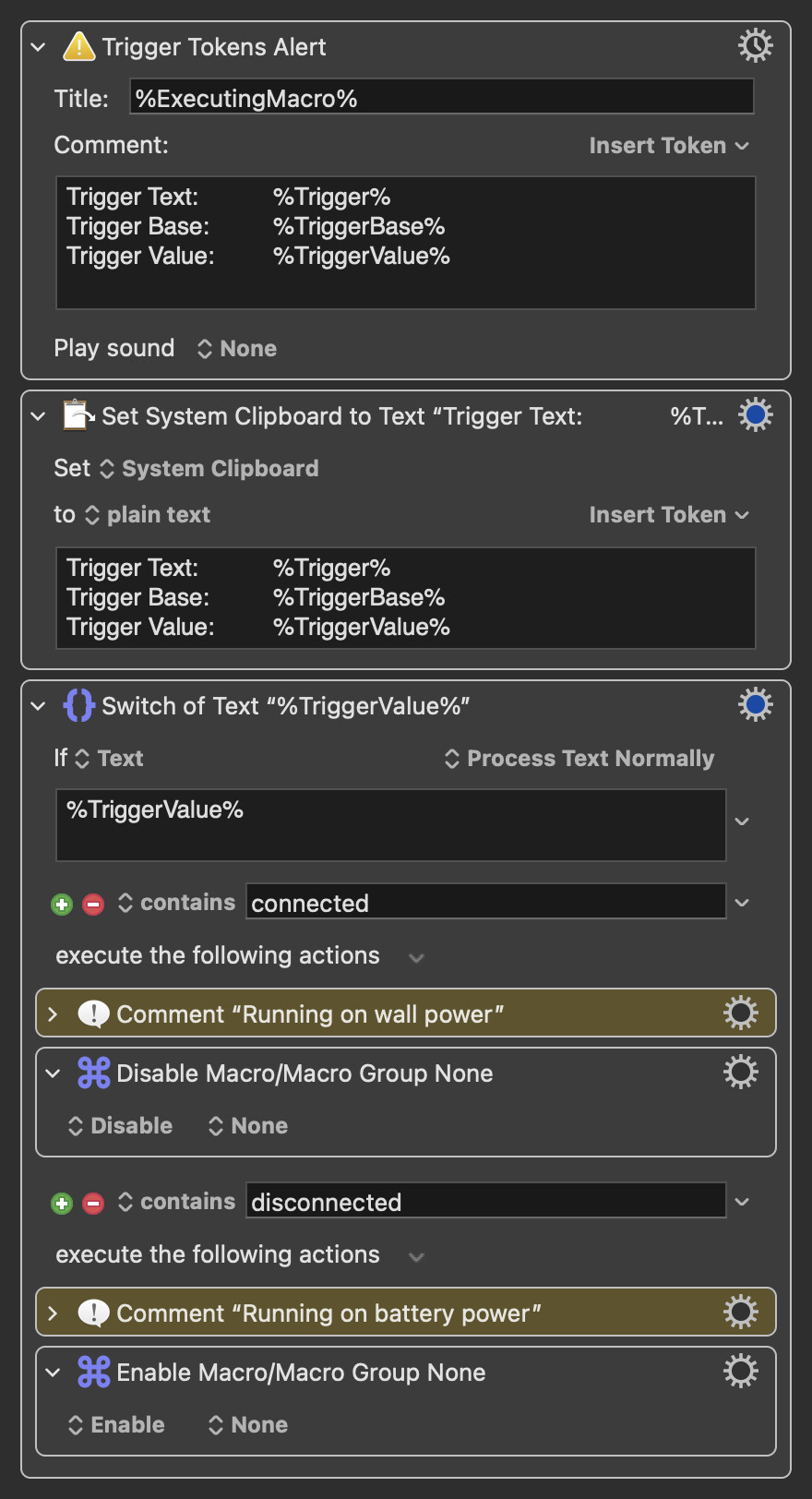Change Process Text Normally option
The height and width of the screenshot is (1499, 812).
pos(579,759)
